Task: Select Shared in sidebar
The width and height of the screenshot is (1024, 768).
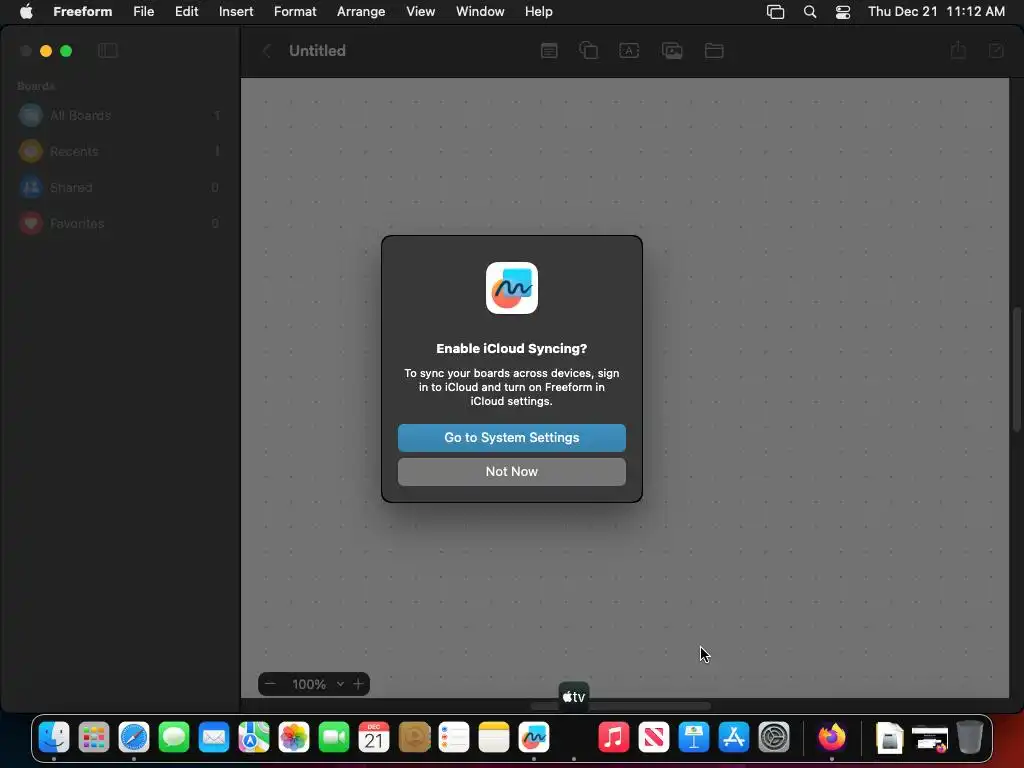Action: (x=120, y=187)
